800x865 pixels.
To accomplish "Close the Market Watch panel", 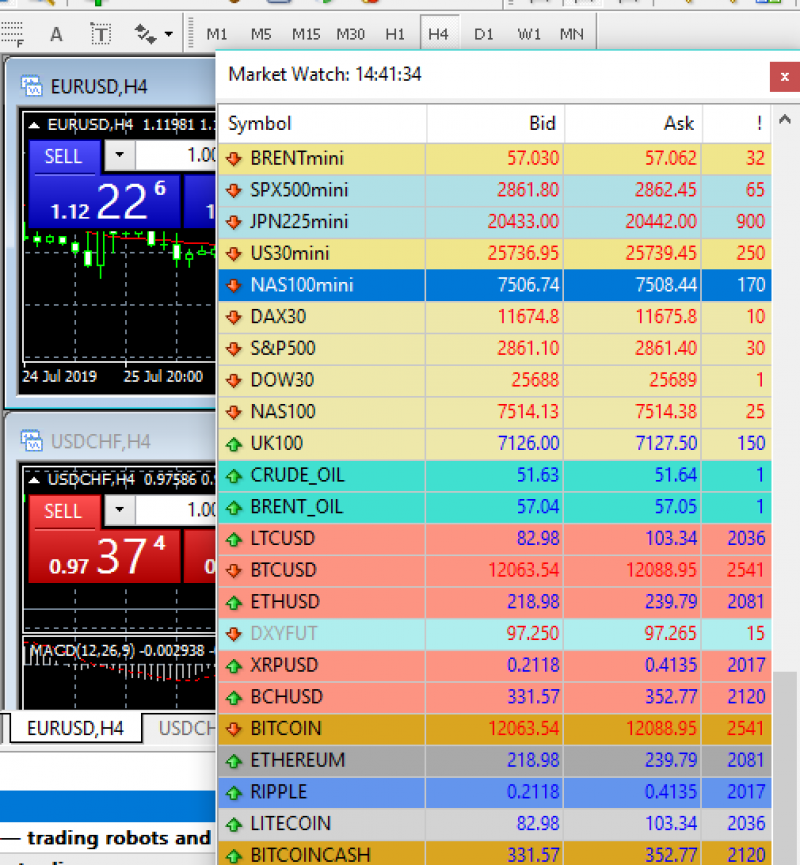I will tap(785, 77).
